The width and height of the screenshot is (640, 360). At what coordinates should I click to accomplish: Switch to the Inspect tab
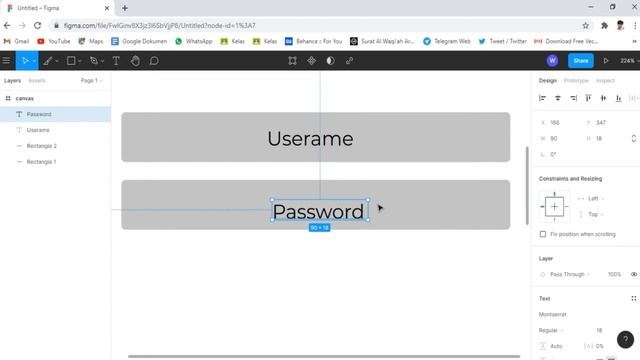pyautogui.click(x=605, y=80)
